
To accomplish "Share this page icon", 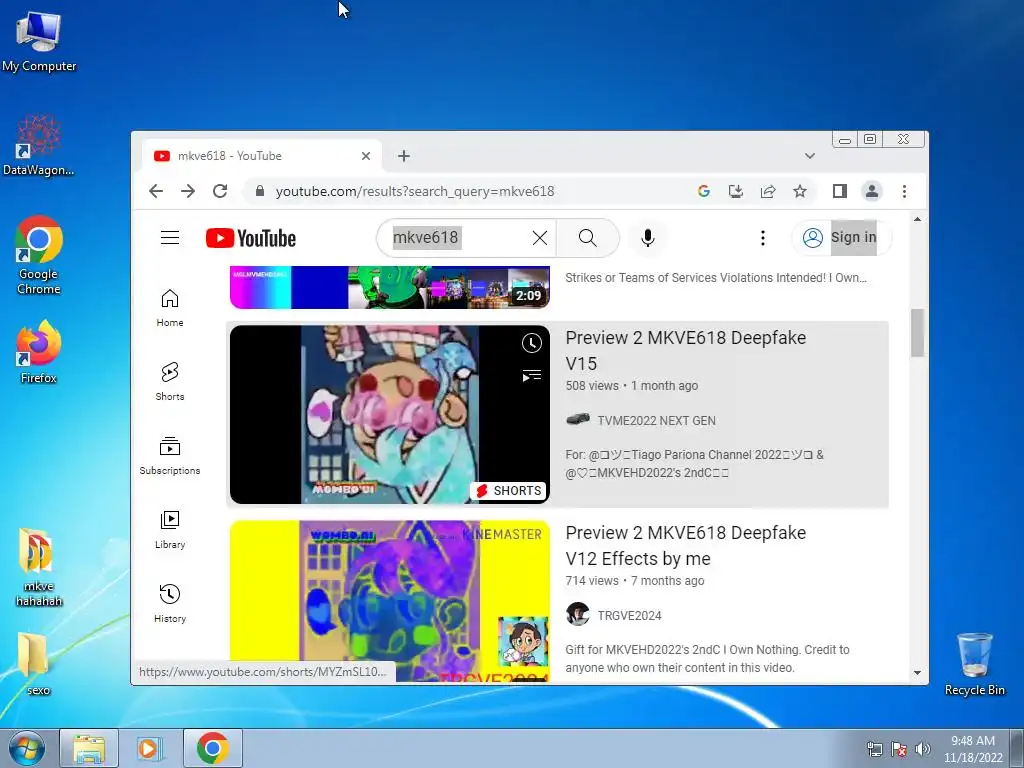I will pos(768,191).
